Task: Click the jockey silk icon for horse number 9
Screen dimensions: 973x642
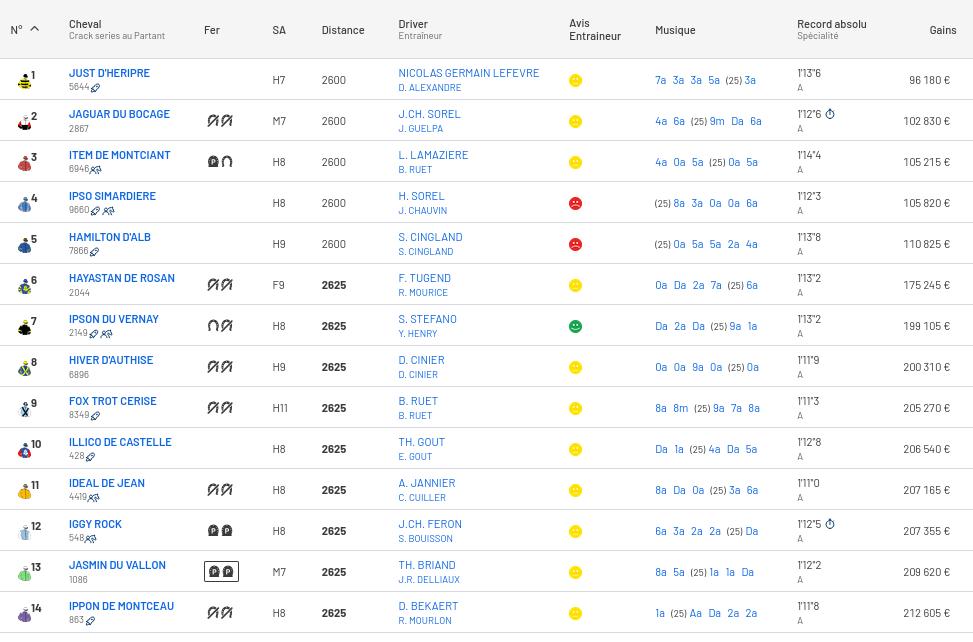Action: coord(24,409)
